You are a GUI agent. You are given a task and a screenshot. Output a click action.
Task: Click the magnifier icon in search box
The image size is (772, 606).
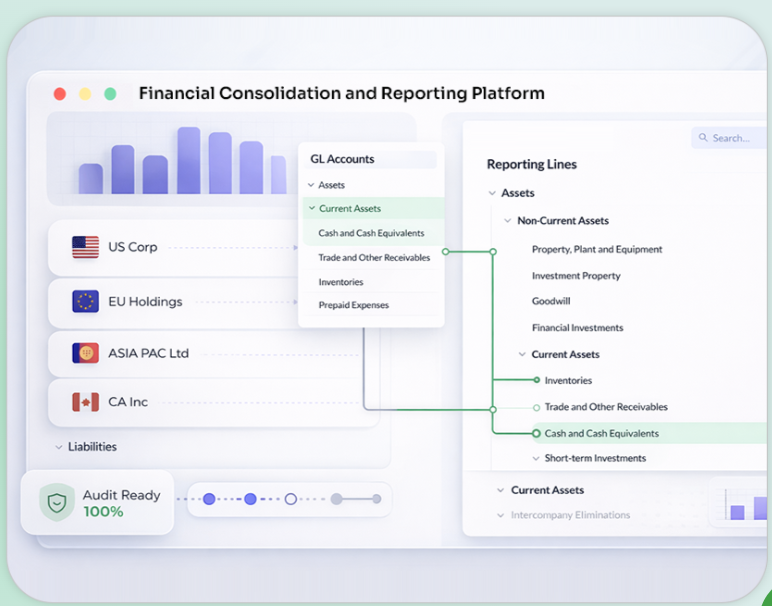703,138
